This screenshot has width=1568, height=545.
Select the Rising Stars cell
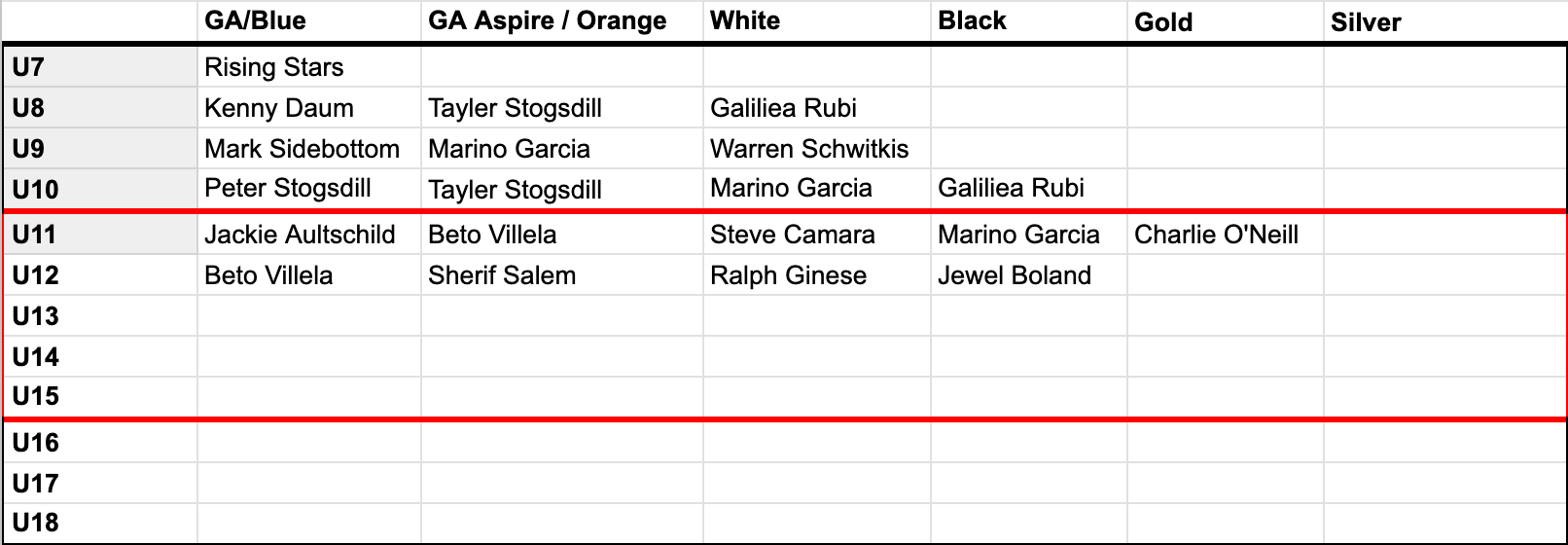[274, 67]
